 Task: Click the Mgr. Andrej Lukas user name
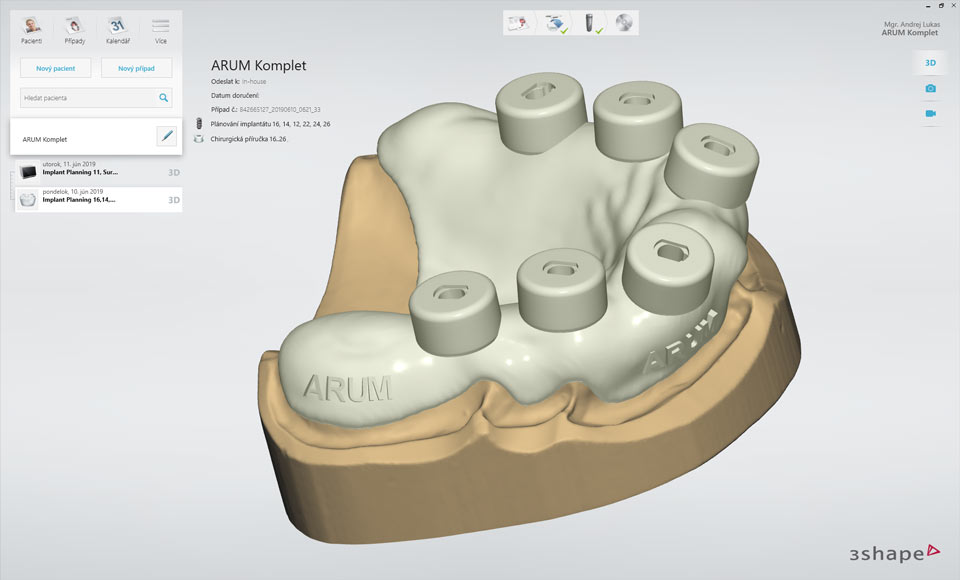(912, 24)
